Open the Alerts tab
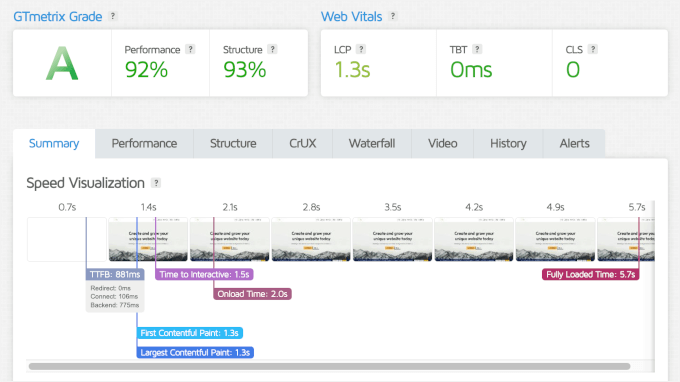This screenshot has height=382, width=680. pyautogui.click(x=574, y=144)
